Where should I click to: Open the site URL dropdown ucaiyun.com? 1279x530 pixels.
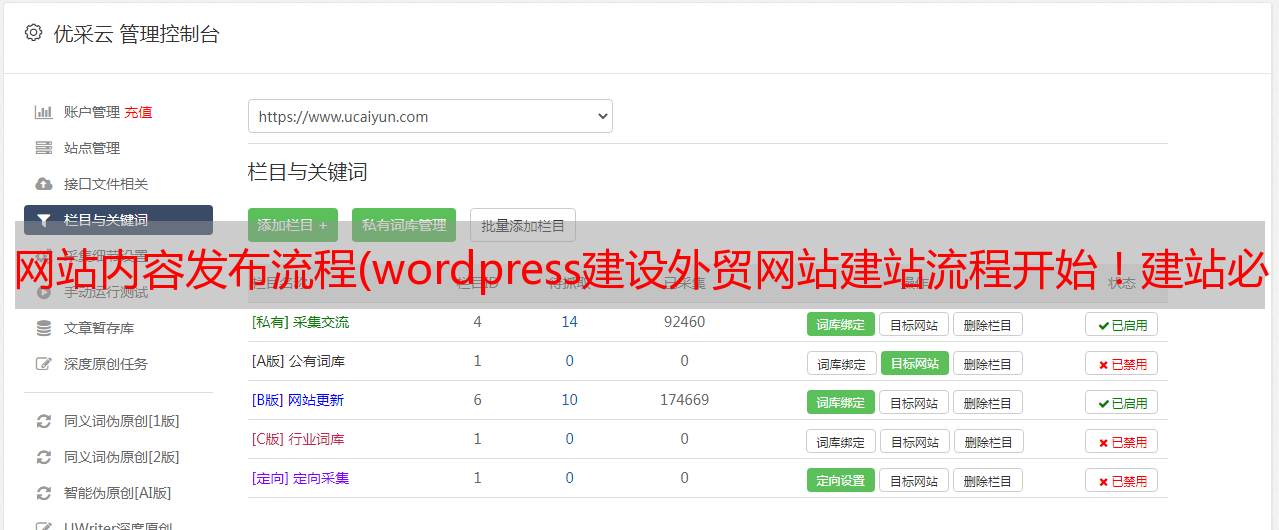point(430,116)
